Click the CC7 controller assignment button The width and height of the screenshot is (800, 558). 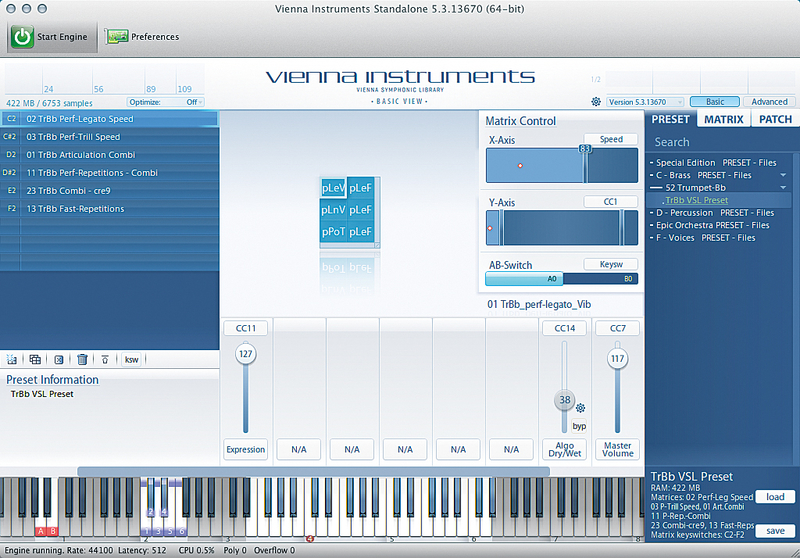coord(617,328)
